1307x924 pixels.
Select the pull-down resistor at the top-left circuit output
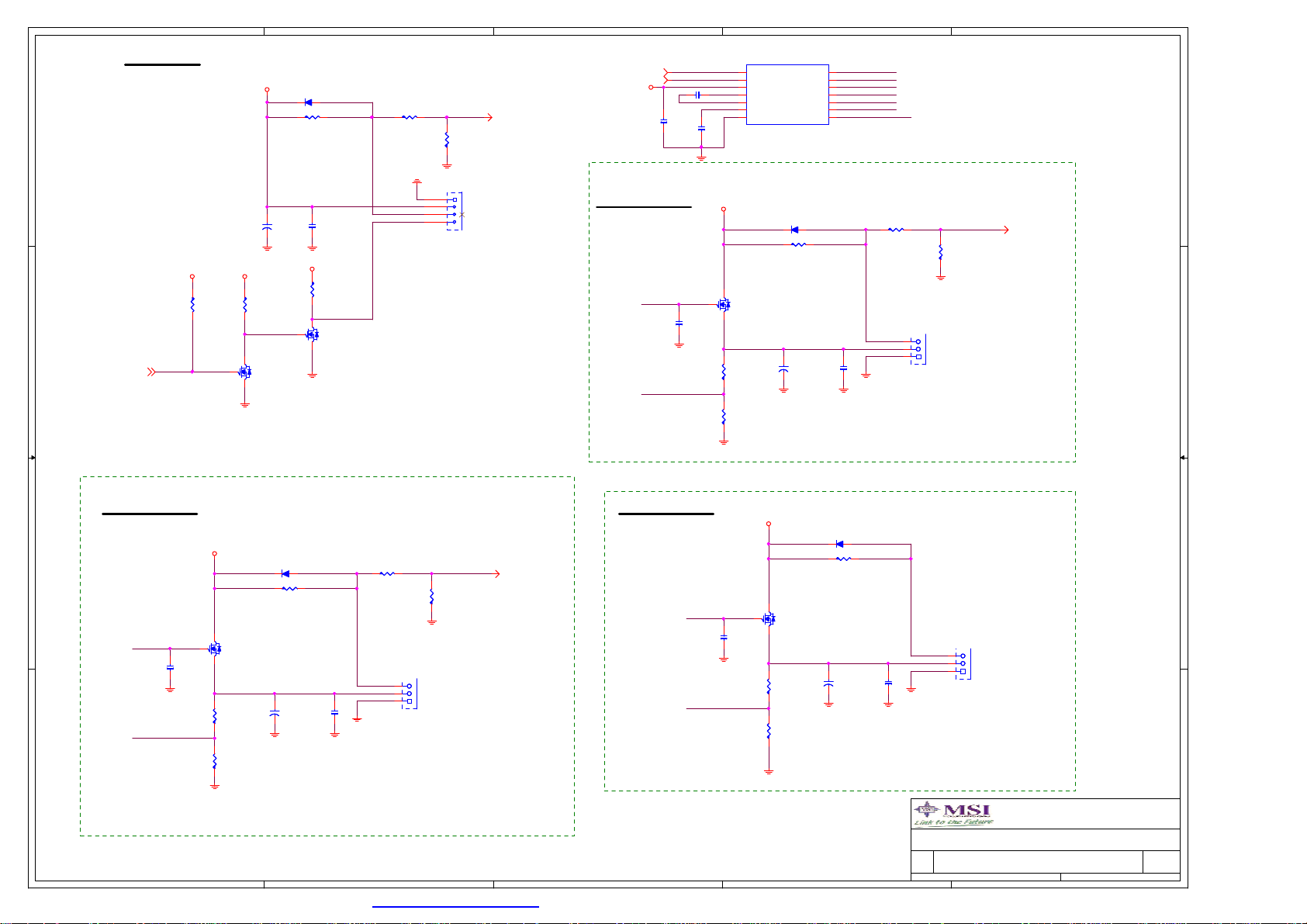point(447,140)
